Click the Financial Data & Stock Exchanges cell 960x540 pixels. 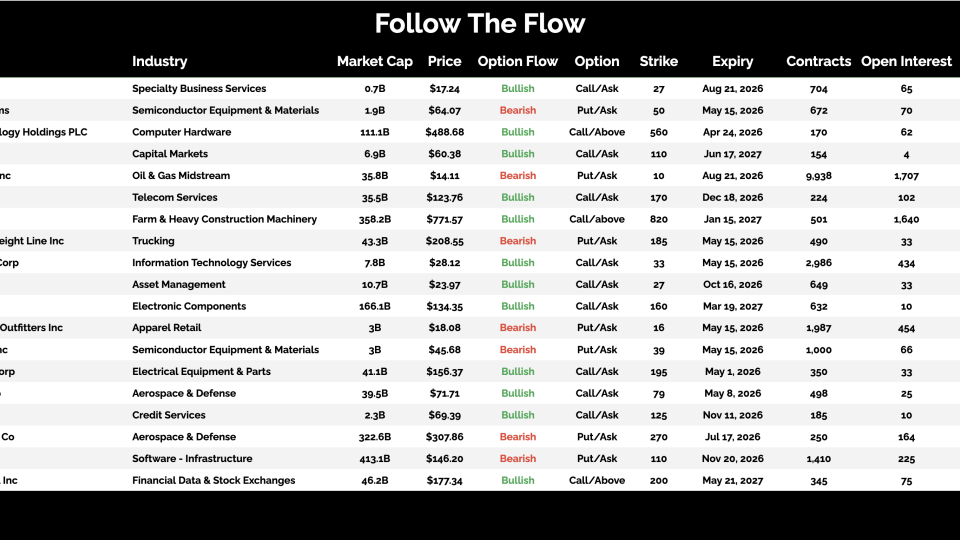(x=214, y=481)
